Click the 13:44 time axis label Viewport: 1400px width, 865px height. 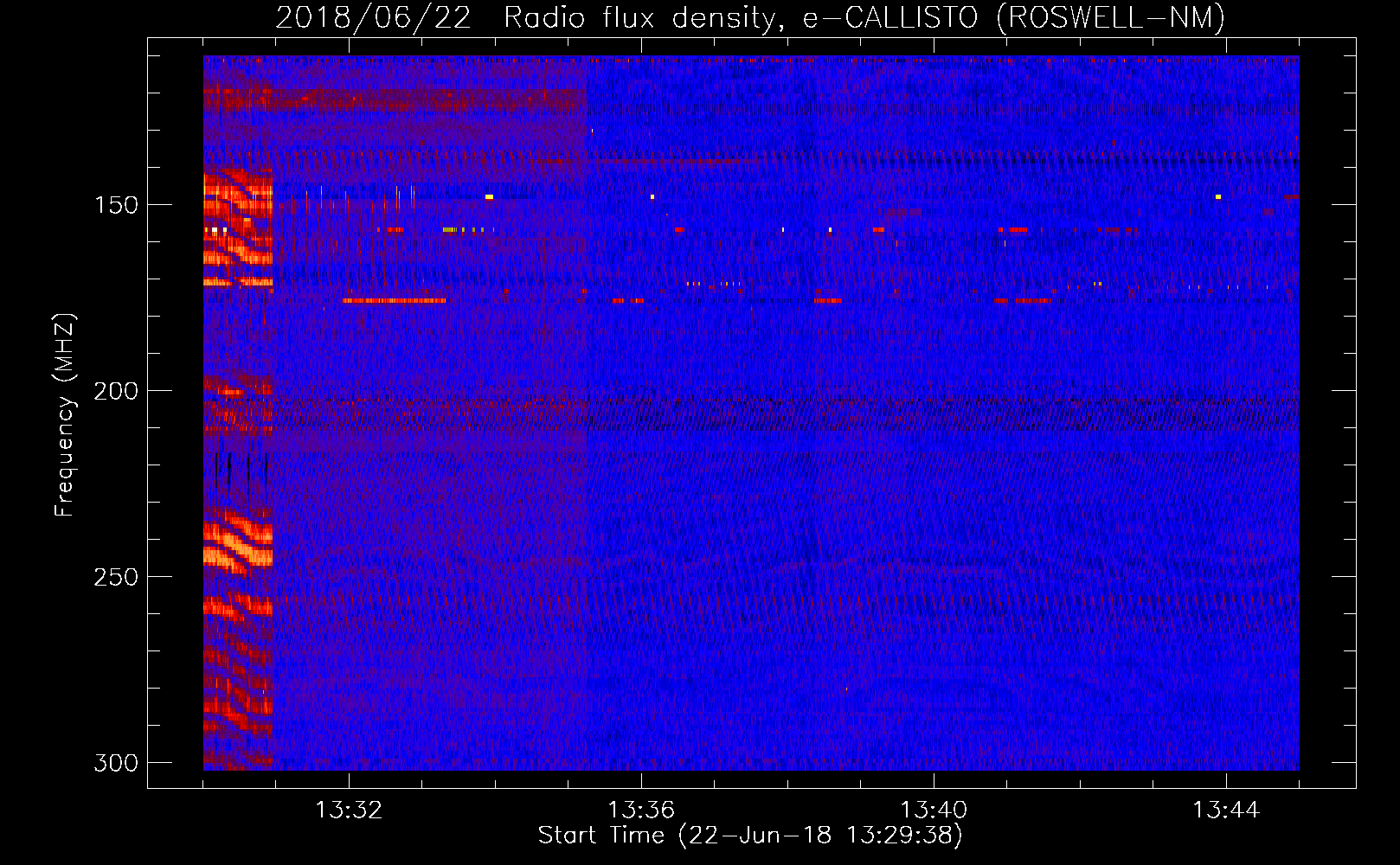(x=1226, y=811)
